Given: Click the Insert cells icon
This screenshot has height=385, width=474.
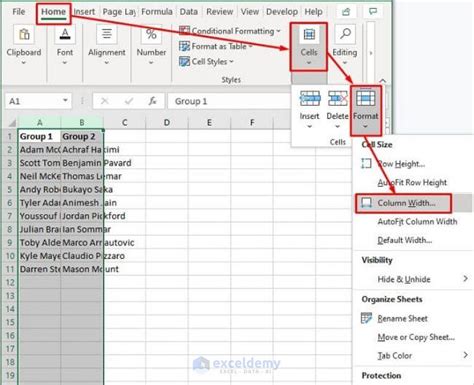Looking at the screenshot, I should coord(310,98).
